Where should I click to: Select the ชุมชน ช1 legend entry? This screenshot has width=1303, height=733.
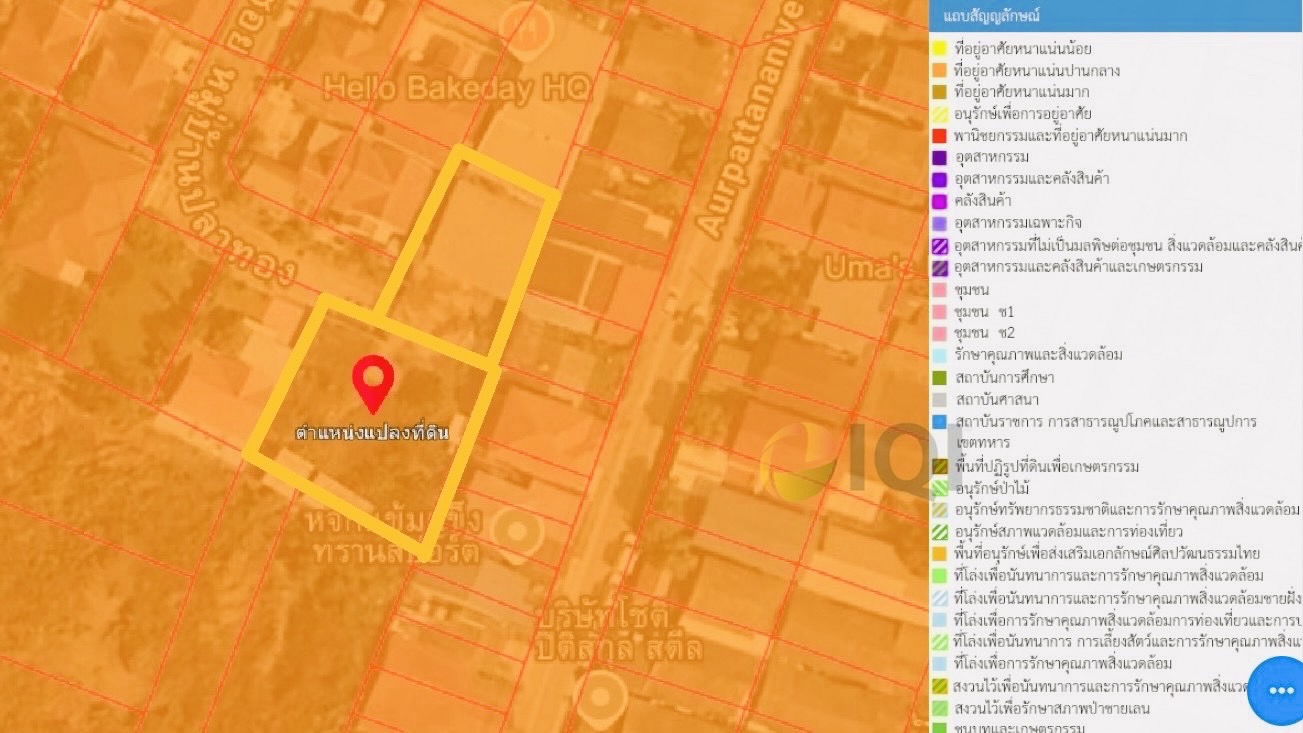984,312
